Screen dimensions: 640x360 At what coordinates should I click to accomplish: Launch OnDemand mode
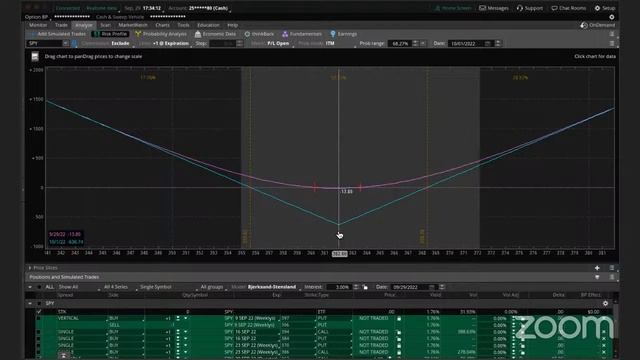(598, 25)
